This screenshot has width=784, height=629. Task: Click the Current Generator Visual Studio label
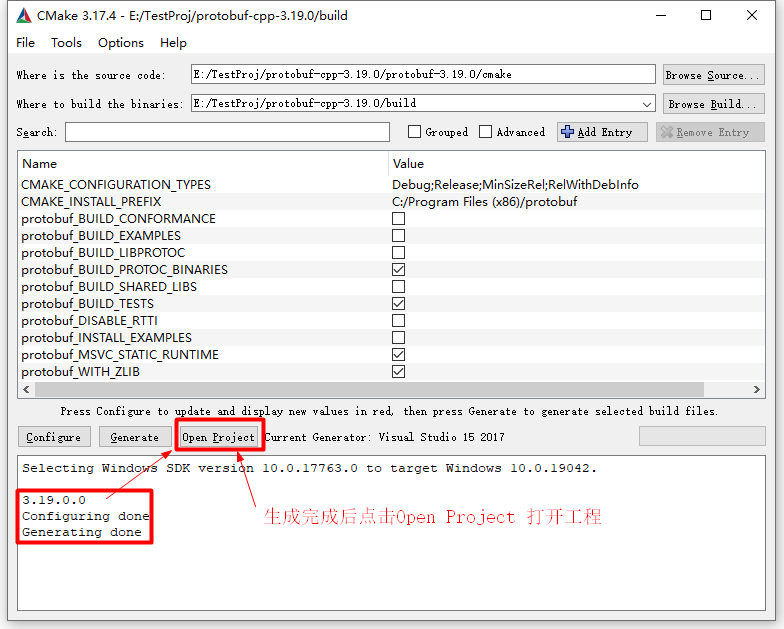[x=384, y=437]
